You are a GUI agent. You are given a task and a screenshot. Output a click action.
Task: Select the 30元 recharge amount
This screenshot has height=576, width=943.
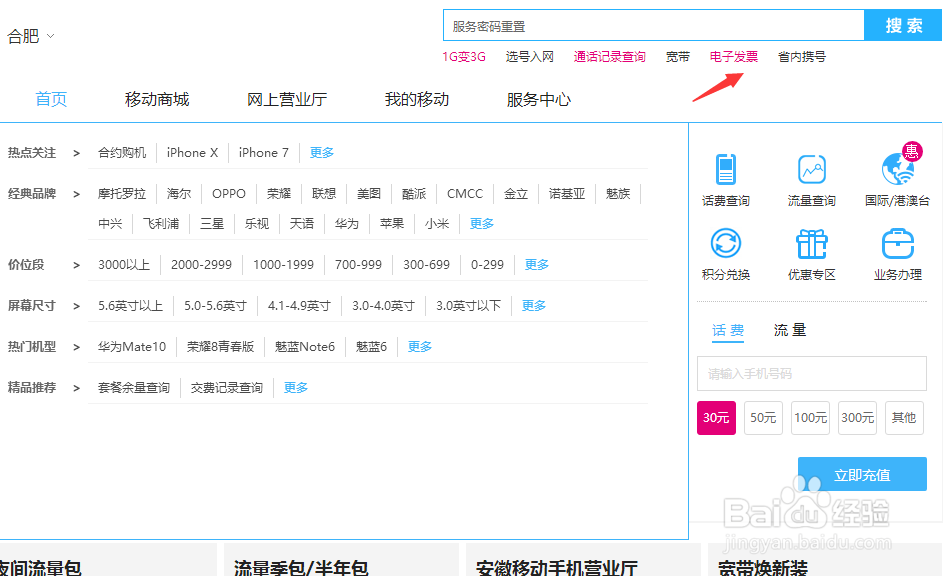tap(716, 418)
